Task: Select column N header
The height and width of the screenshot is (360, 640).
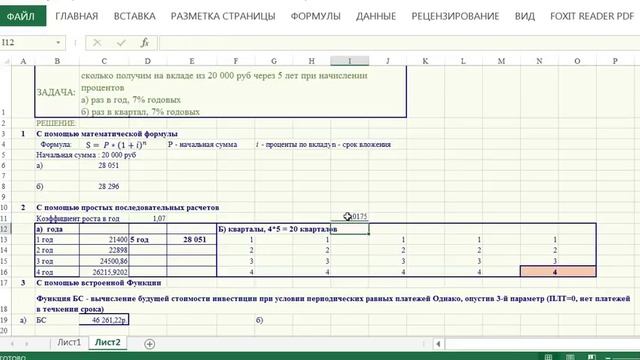Action: (539, 61)
